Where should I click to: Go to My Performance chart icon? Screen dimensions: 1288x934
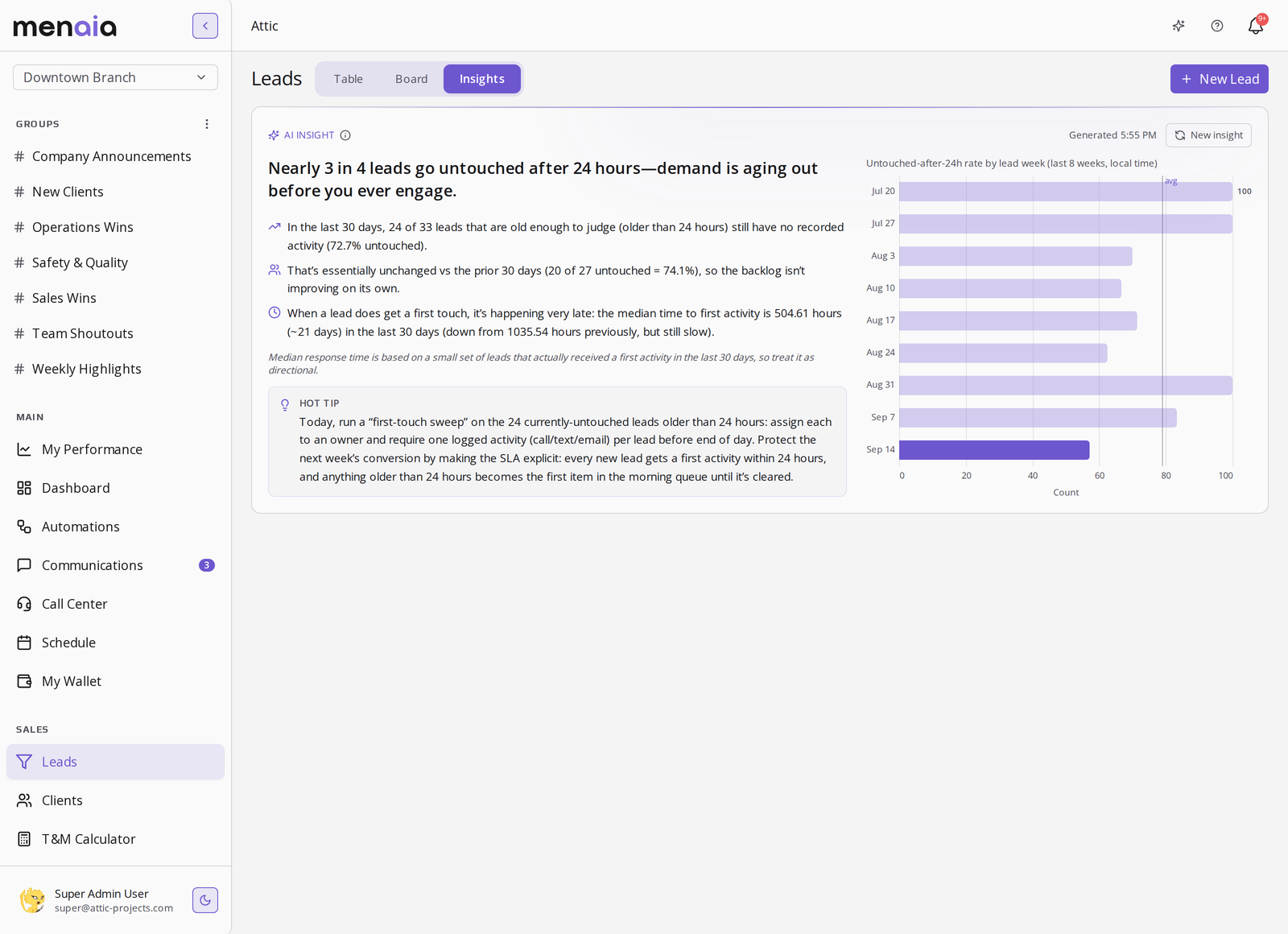(24, 449)
